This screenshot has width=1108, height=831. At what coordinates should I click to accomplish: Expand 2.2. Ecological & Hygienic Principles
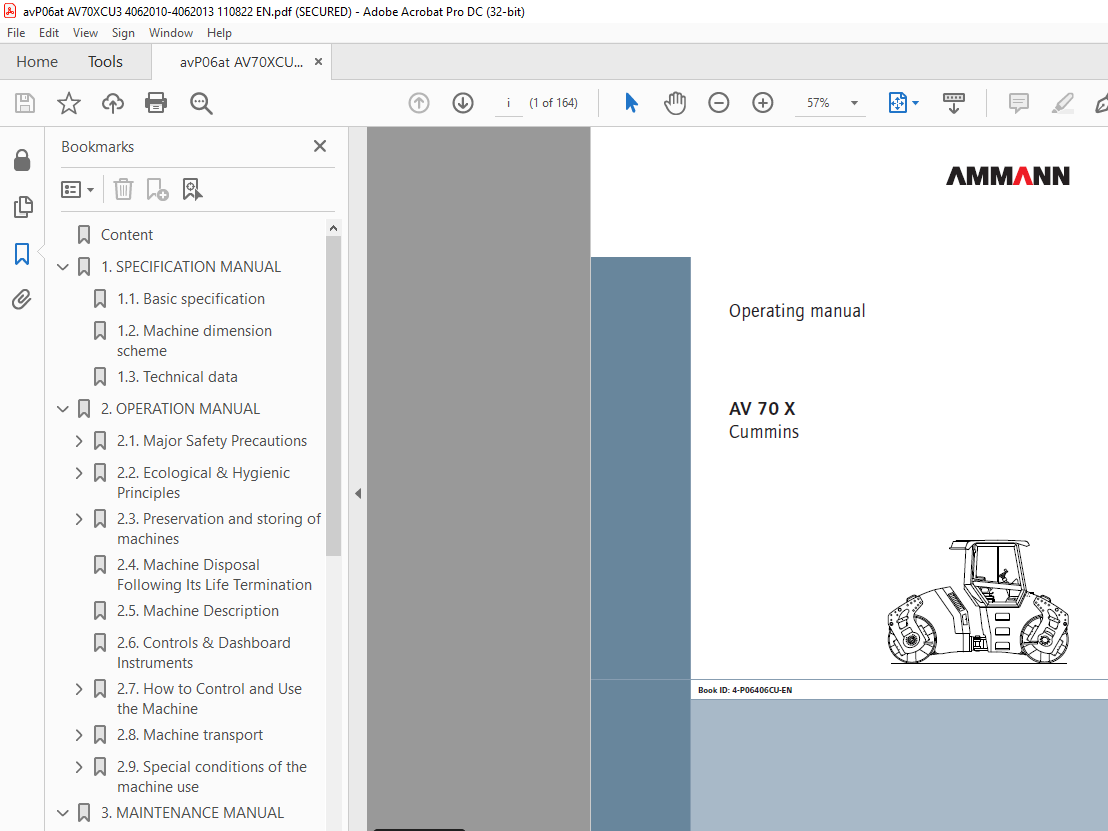(79, 473)
